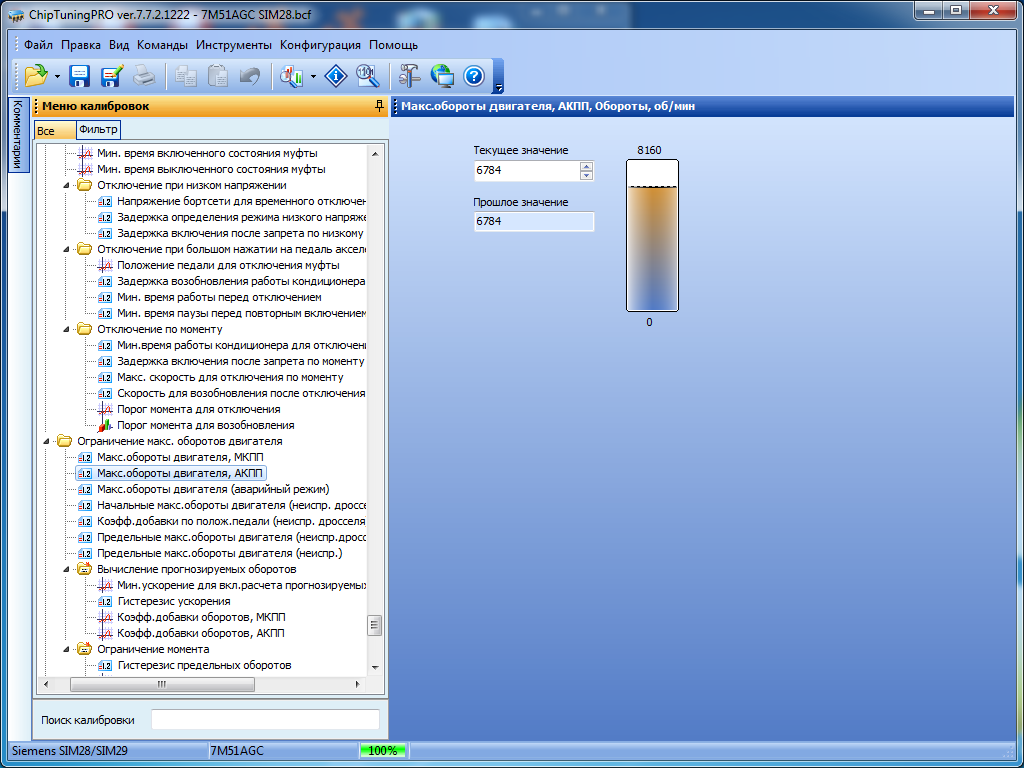Increase 'Текущее значение' with the up spinner
Screen dimensions: 1024x768
pos(586,167)
